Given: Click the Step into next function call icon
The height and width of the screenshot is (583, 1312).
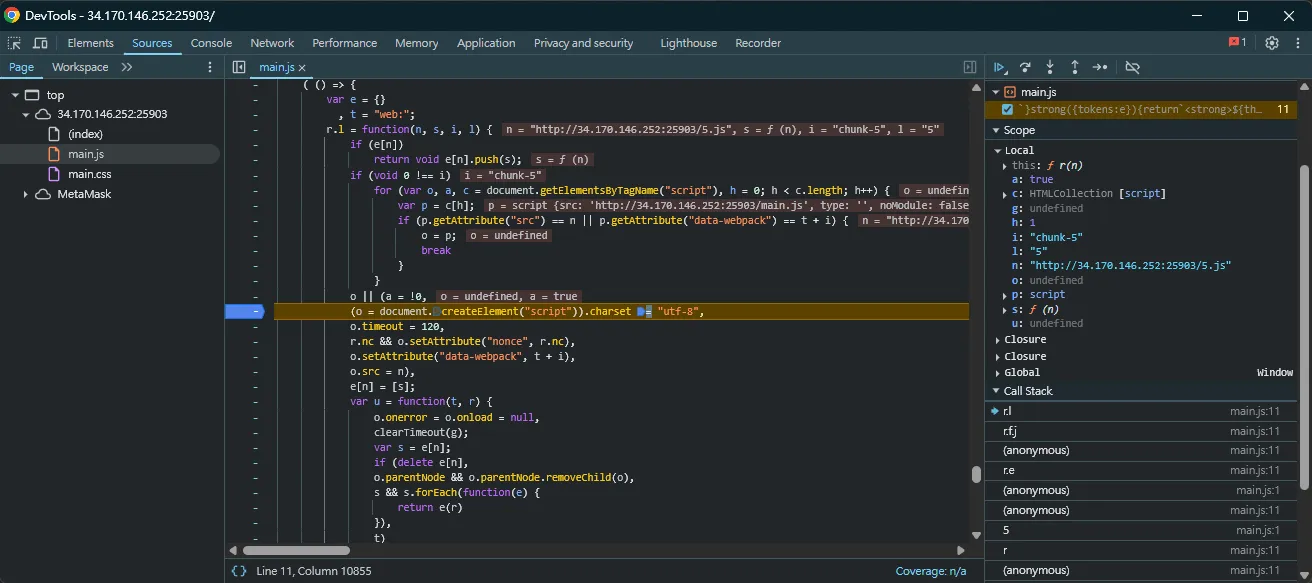Looking at the screenshot, I should coord(1049,67).
